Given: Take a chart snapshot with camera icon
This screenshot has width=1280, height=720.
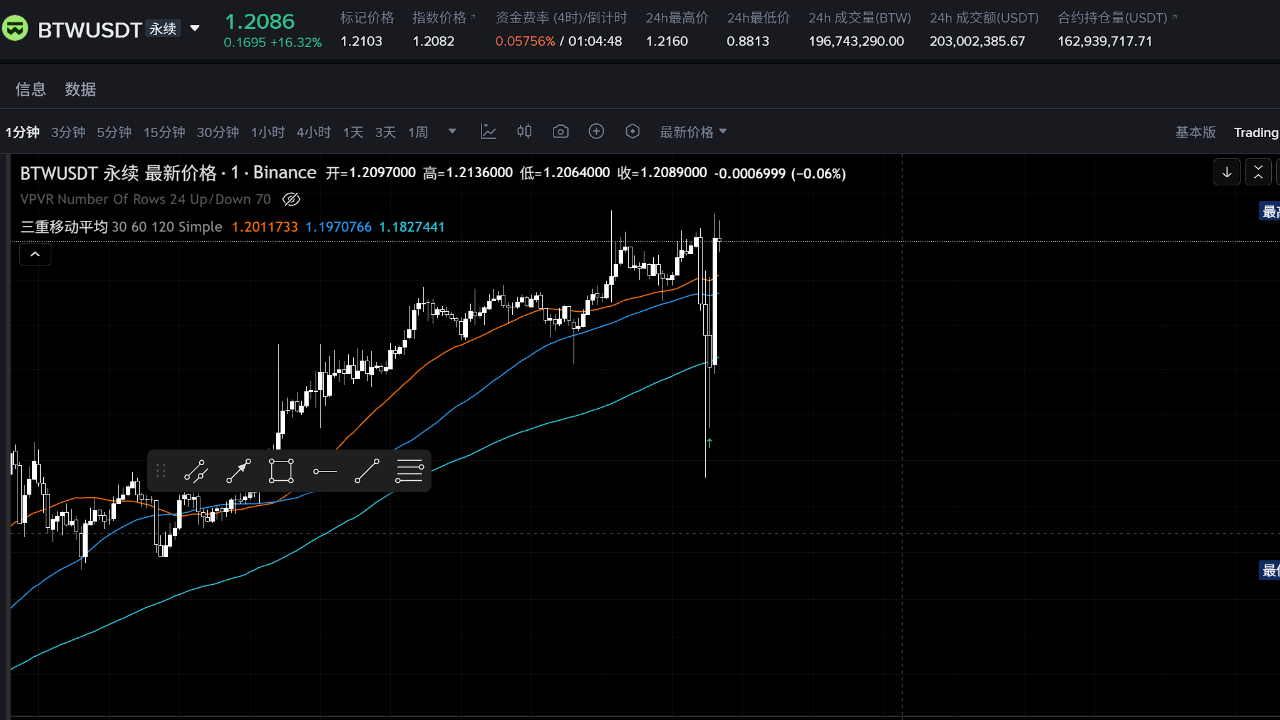Looking at the screenshot, I should [x=561, y=132].
